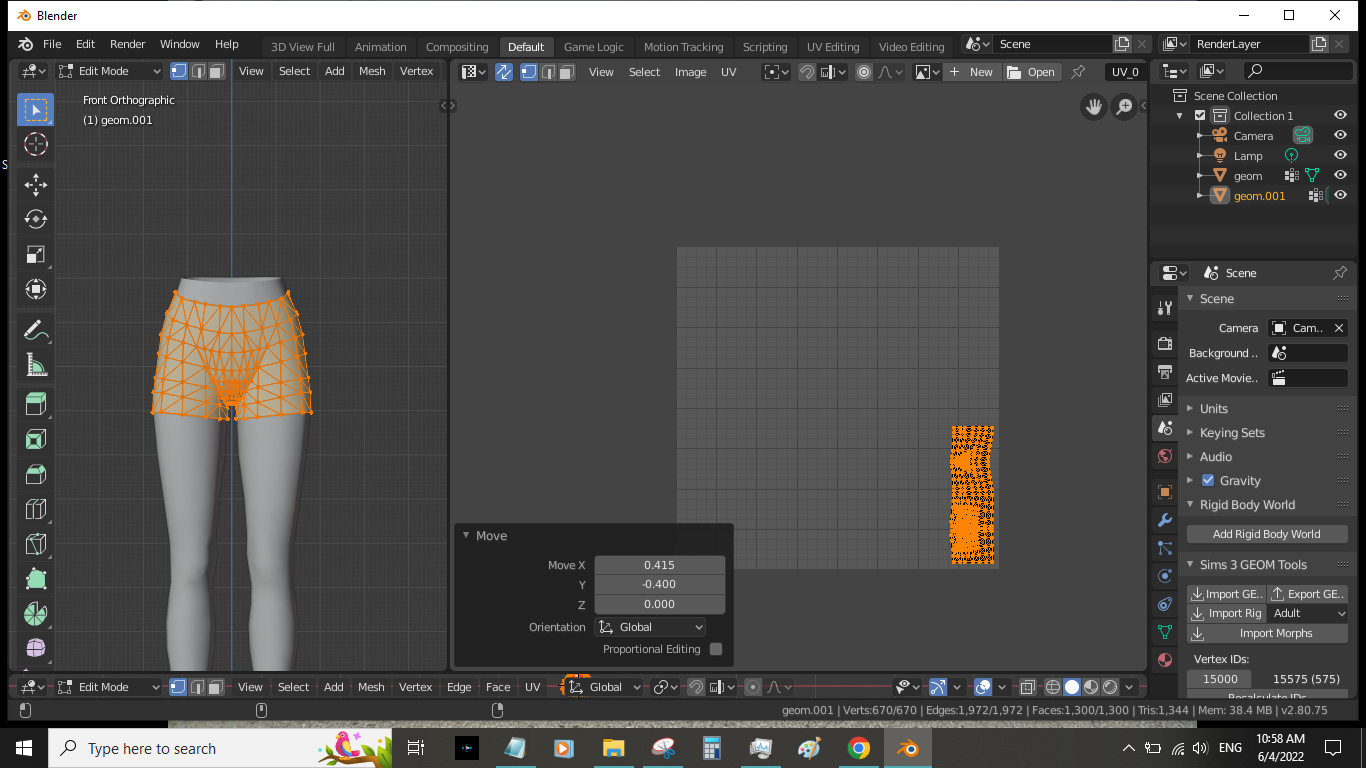Click Add Rigid Body World button

click(1266, 534)
